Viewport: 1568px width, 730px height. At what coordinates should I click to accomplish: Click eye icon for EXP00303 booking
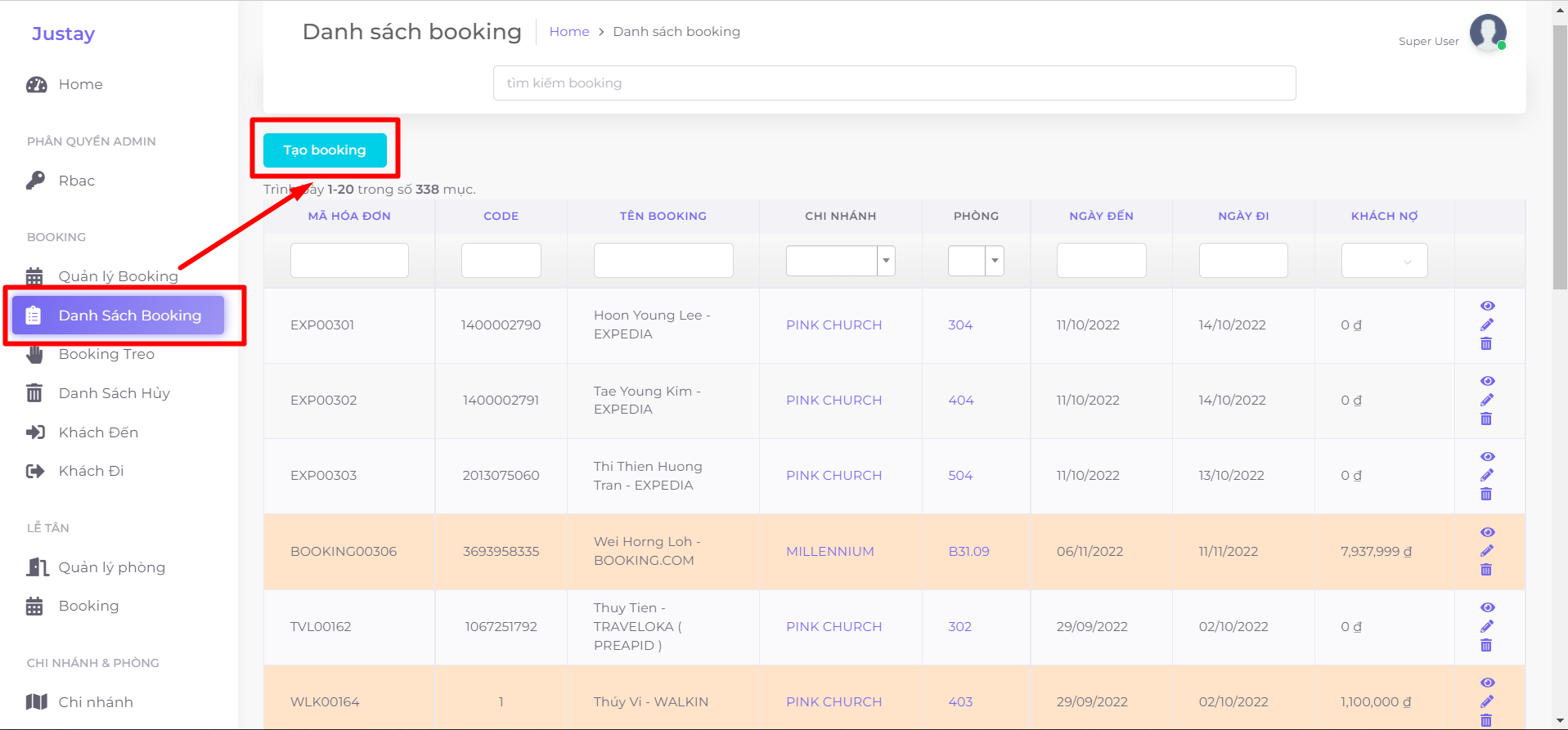(1487, 457)
